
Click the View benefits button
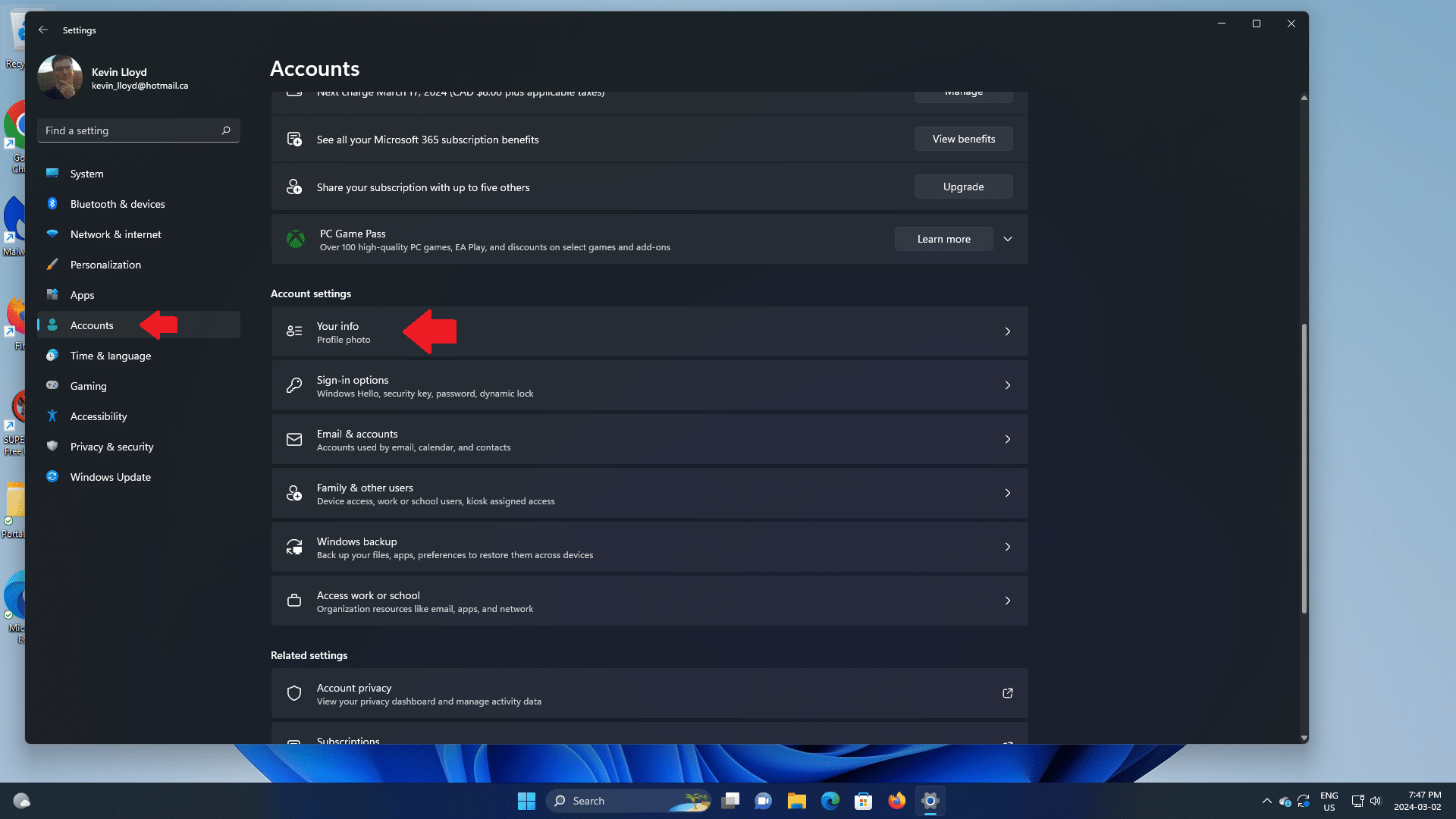[963, 139]
